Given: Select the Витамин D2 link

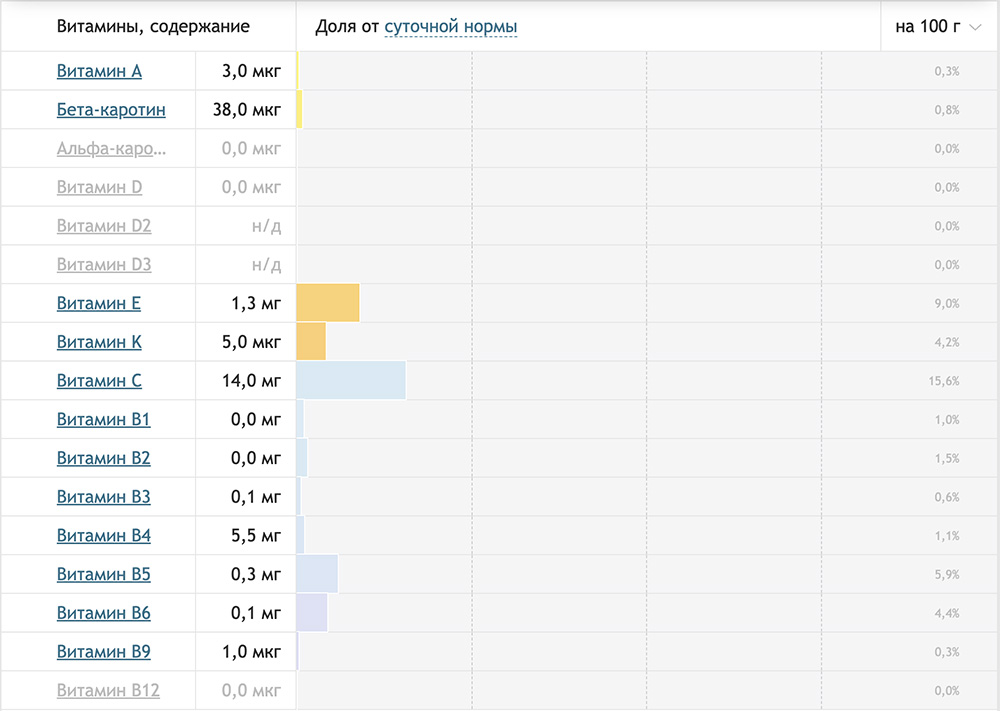Looking at the screenshot, I should coord(104,226).
